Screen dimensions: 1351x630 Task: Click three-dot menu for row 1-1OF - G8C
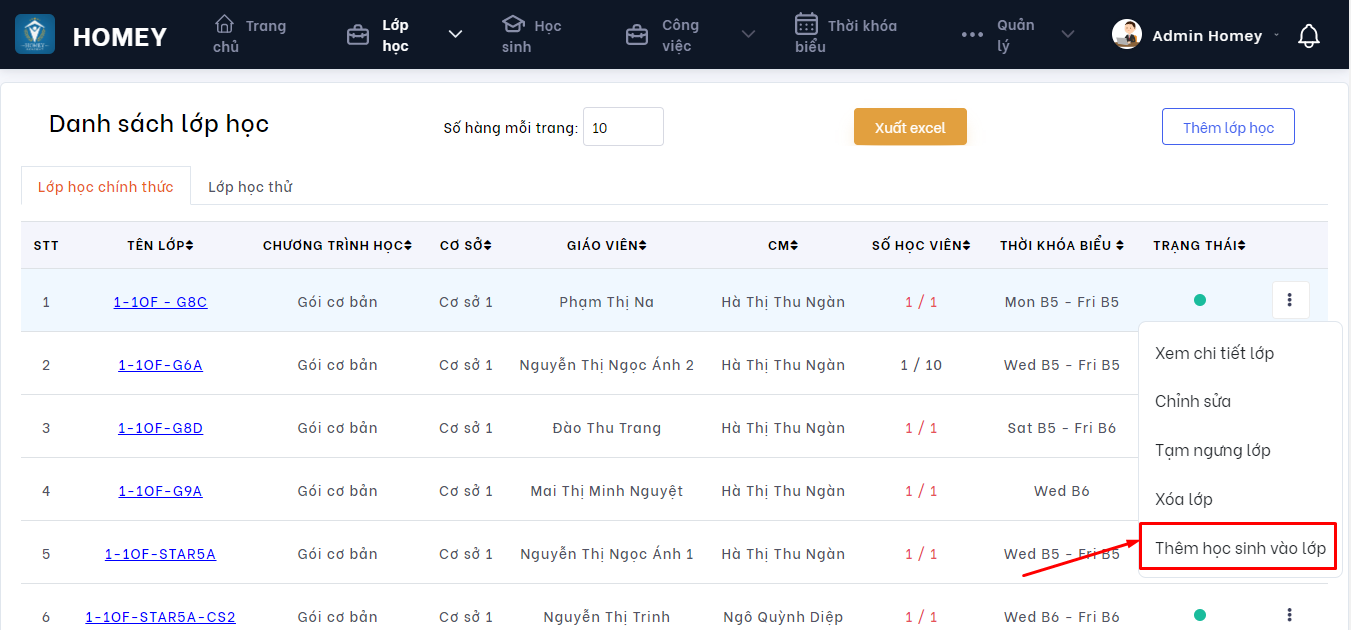click(1290, 300)
